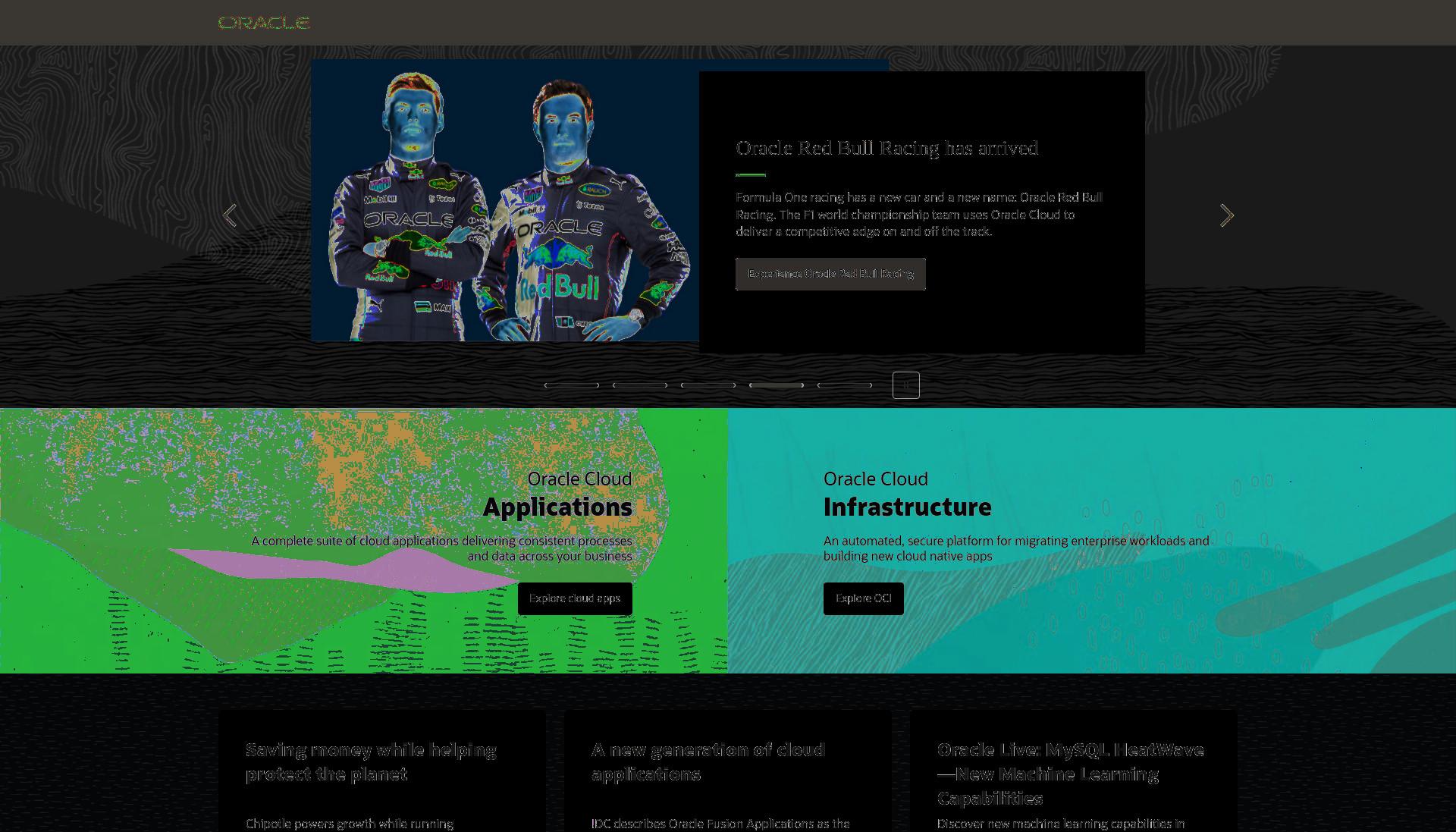Open 'Oracle Red Bull Racing has arrived' heading

point(886,148)
